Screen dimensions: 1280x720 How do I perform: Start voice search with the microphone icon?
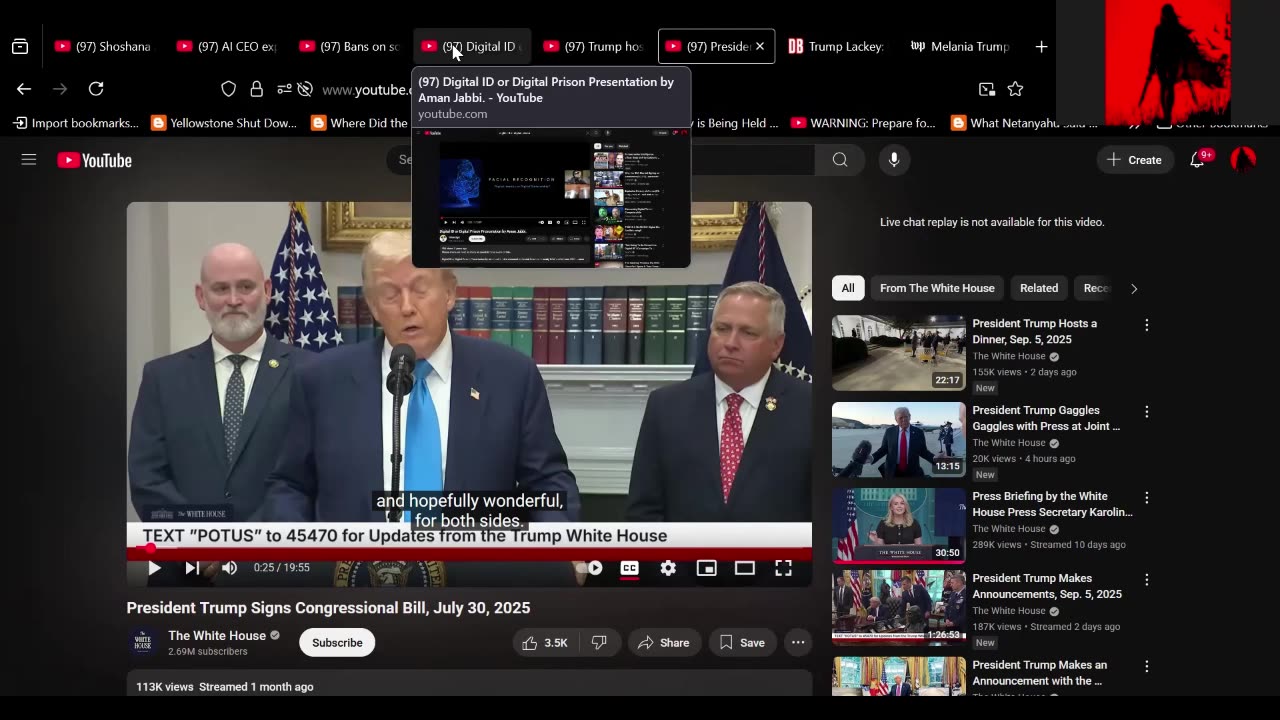click(x=894, y=160)
